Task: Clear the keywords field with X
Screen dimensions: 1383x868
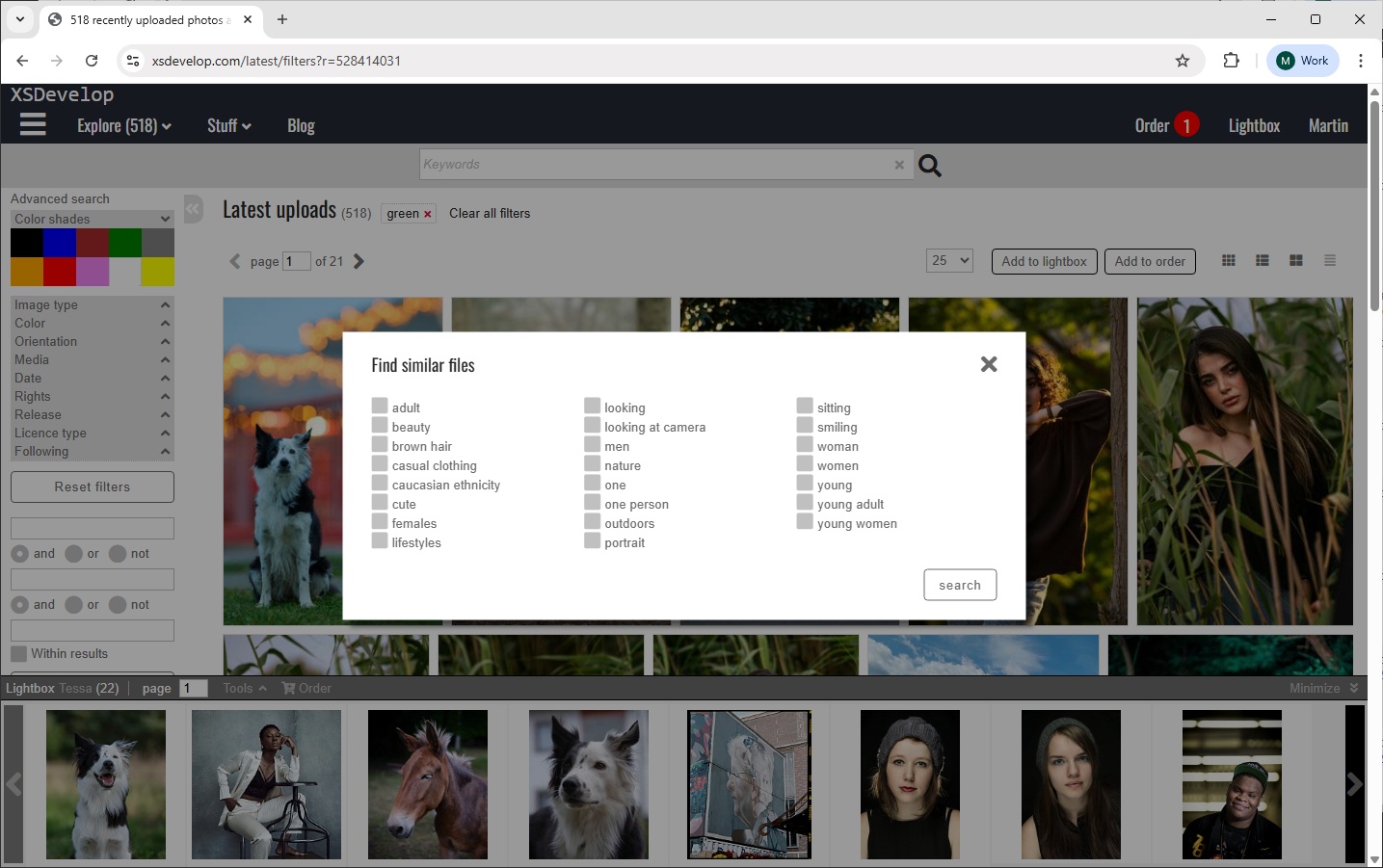Action: click(x=898, y=165)
